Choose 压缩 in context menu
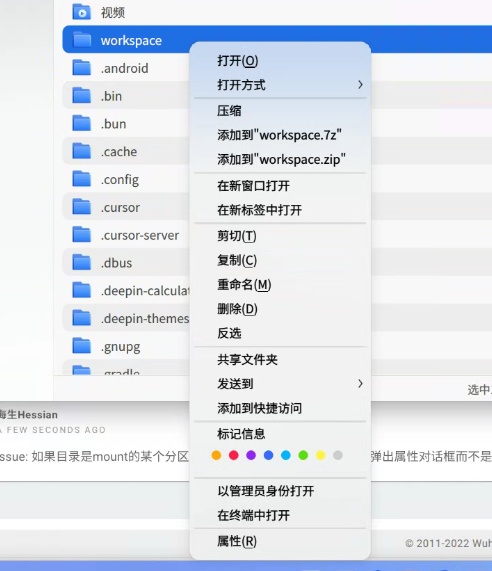This screenshot has width=492, height=571. [x=280, y=111]
